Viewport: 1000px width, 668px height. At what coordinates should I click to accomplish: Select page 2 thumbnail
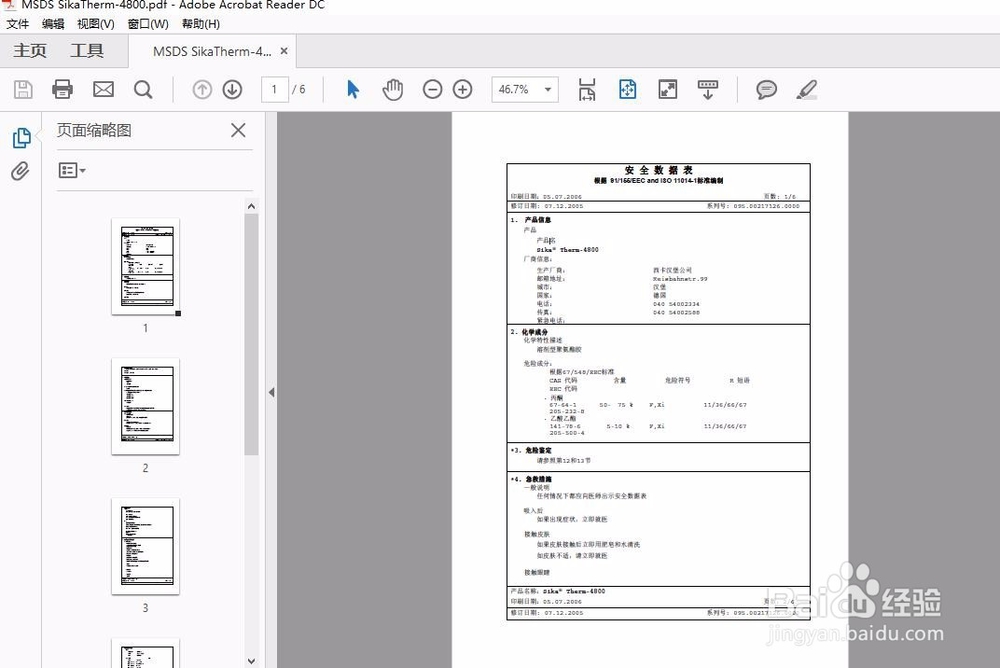coord(146,406)
